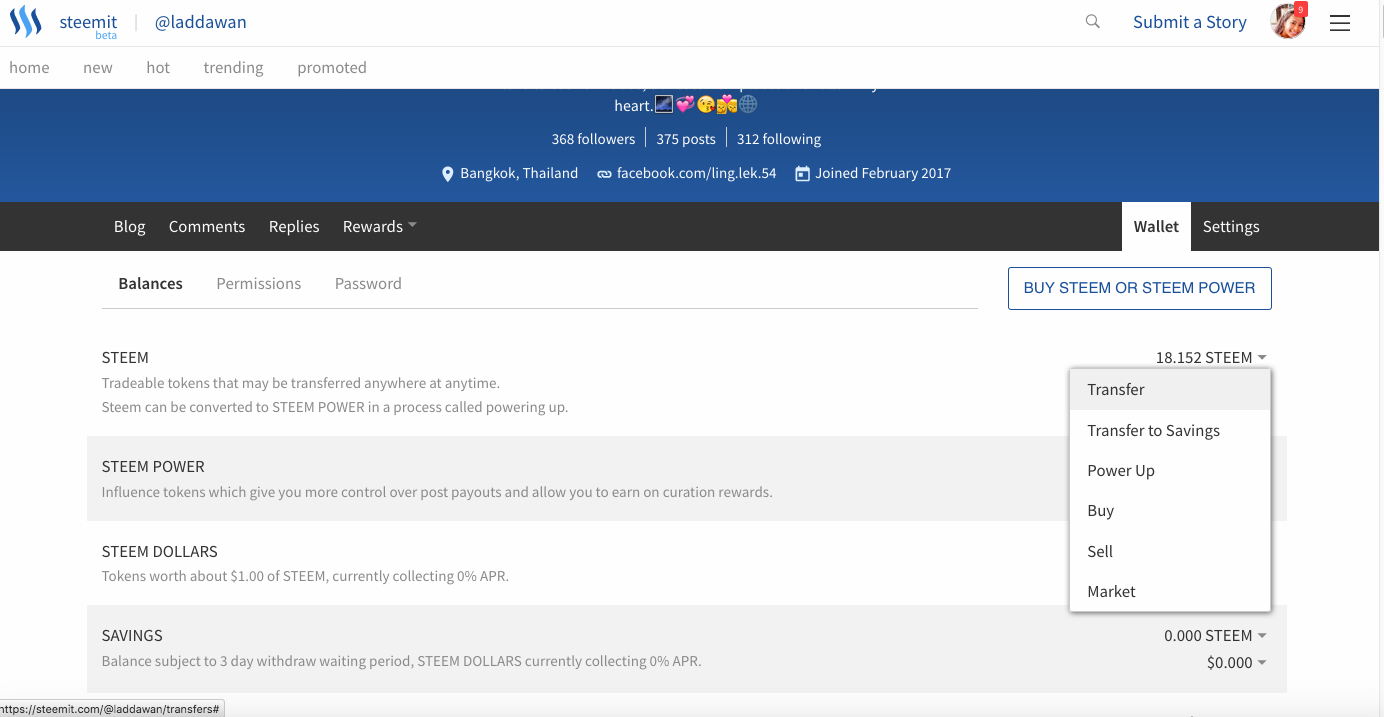This screenshot has width=1384, height=717.
Task: Click the calendar icon beside Joined February 2017
Action: [x=802, y=174]
